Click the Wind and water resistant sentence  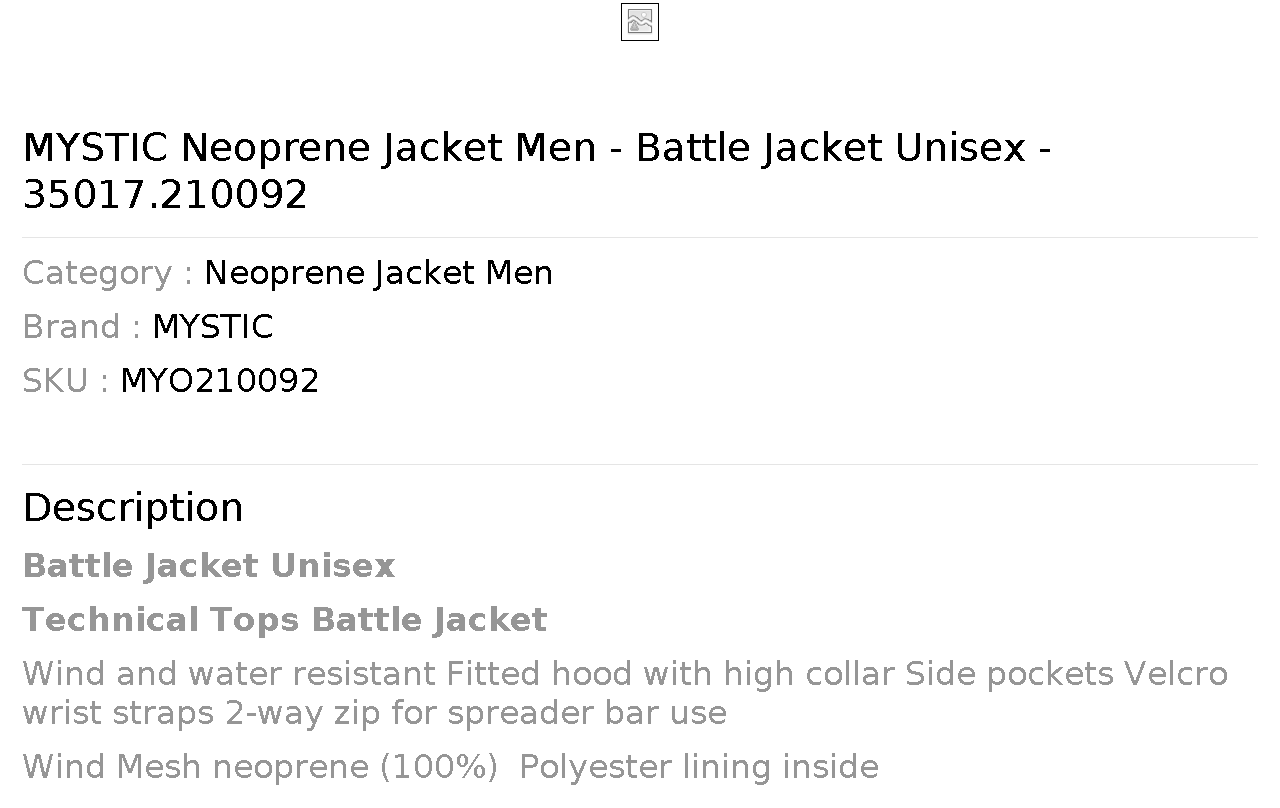click(x=229, y=674)
